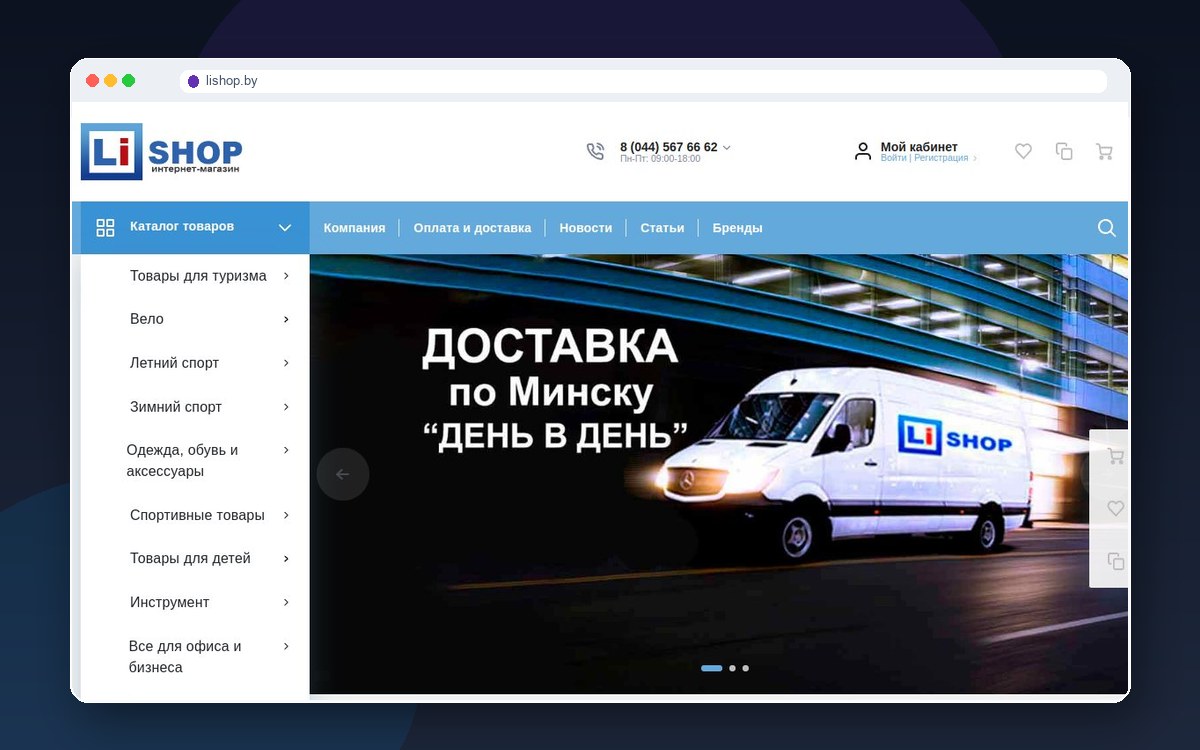Open the Вело category

click(x=147, y=319)
